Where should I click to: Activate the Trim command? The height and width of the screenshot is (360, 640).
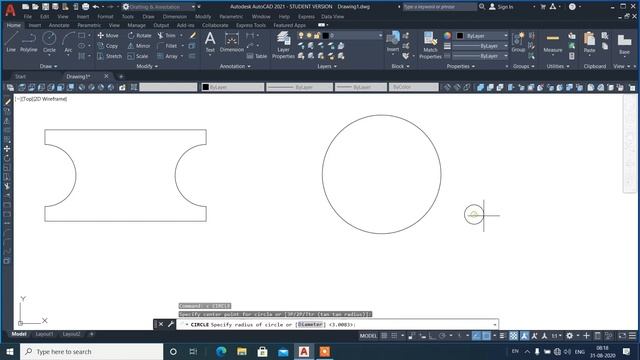(167, 36)
